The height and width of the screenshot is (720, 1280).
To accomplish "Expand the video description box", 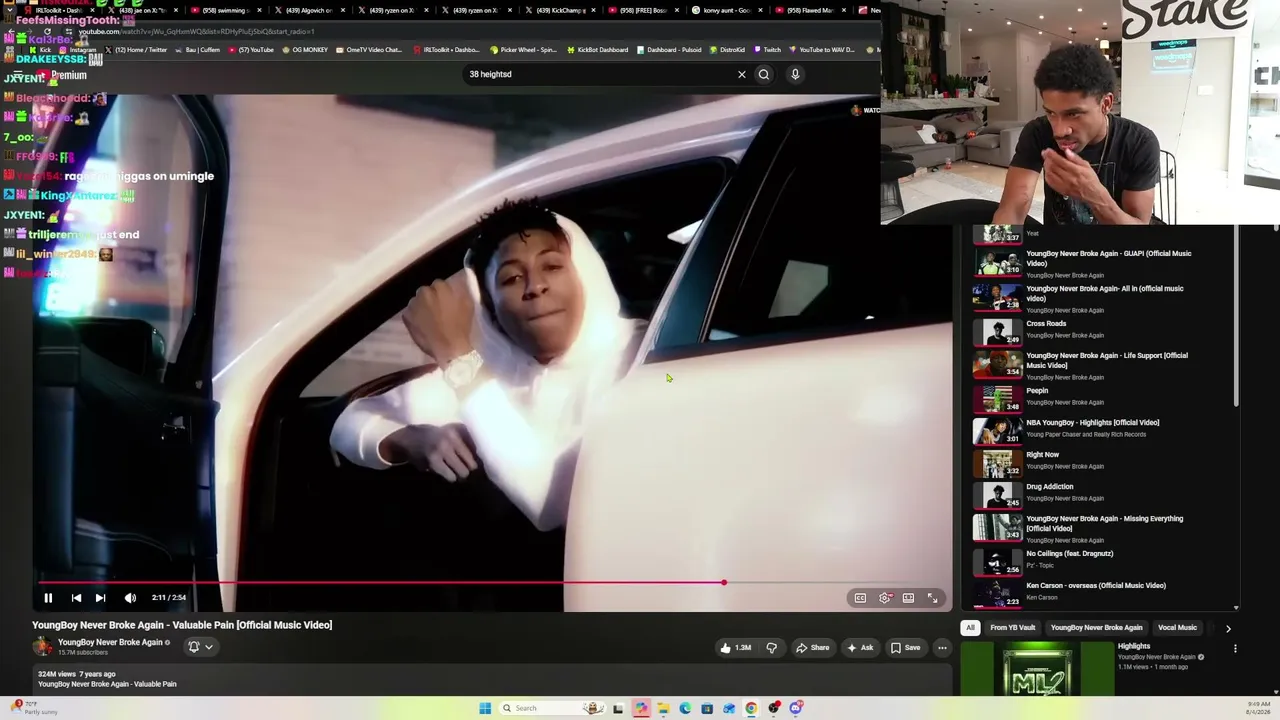I will coord(492,680).
